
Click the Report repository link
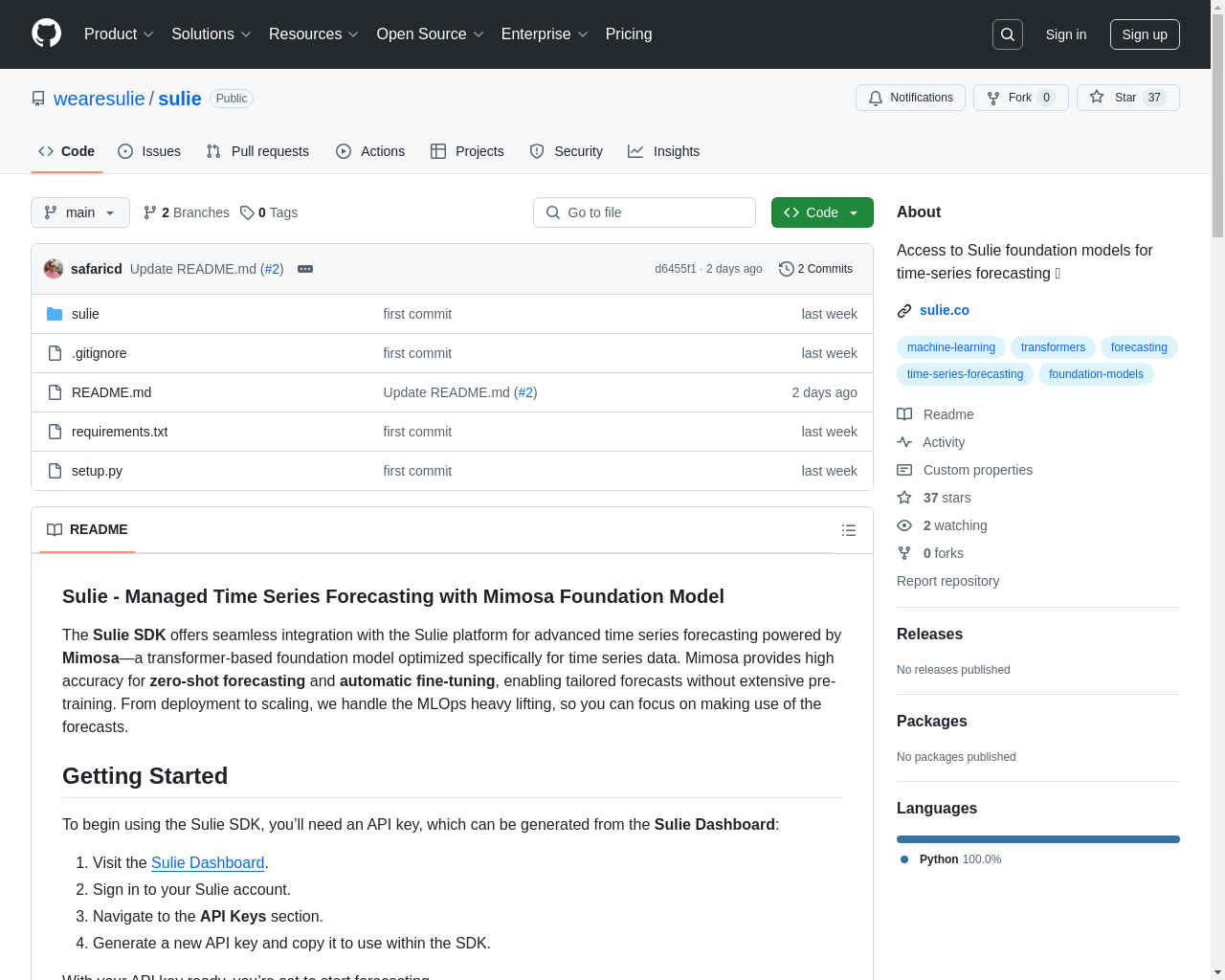click(947, 581)
